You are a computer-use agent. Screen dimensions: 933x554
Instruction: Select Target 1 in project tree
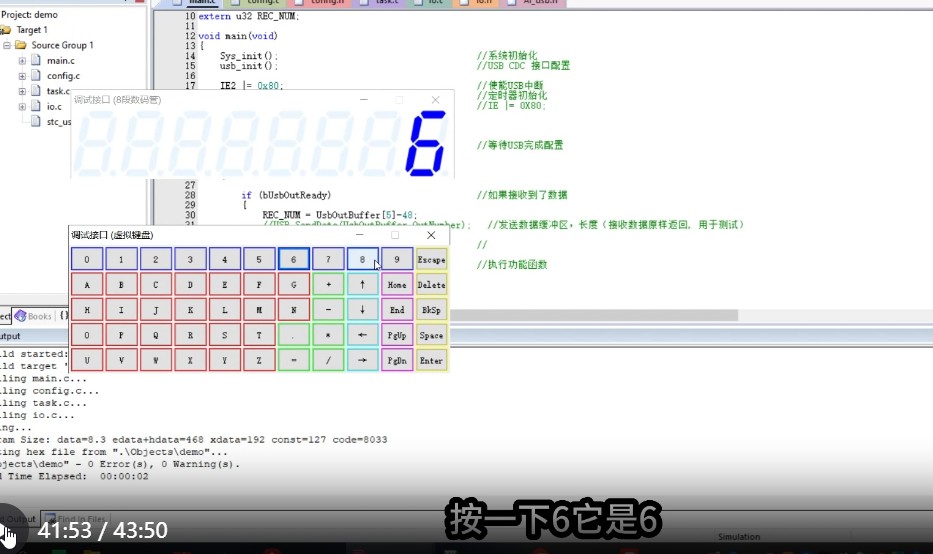point(32,30)
